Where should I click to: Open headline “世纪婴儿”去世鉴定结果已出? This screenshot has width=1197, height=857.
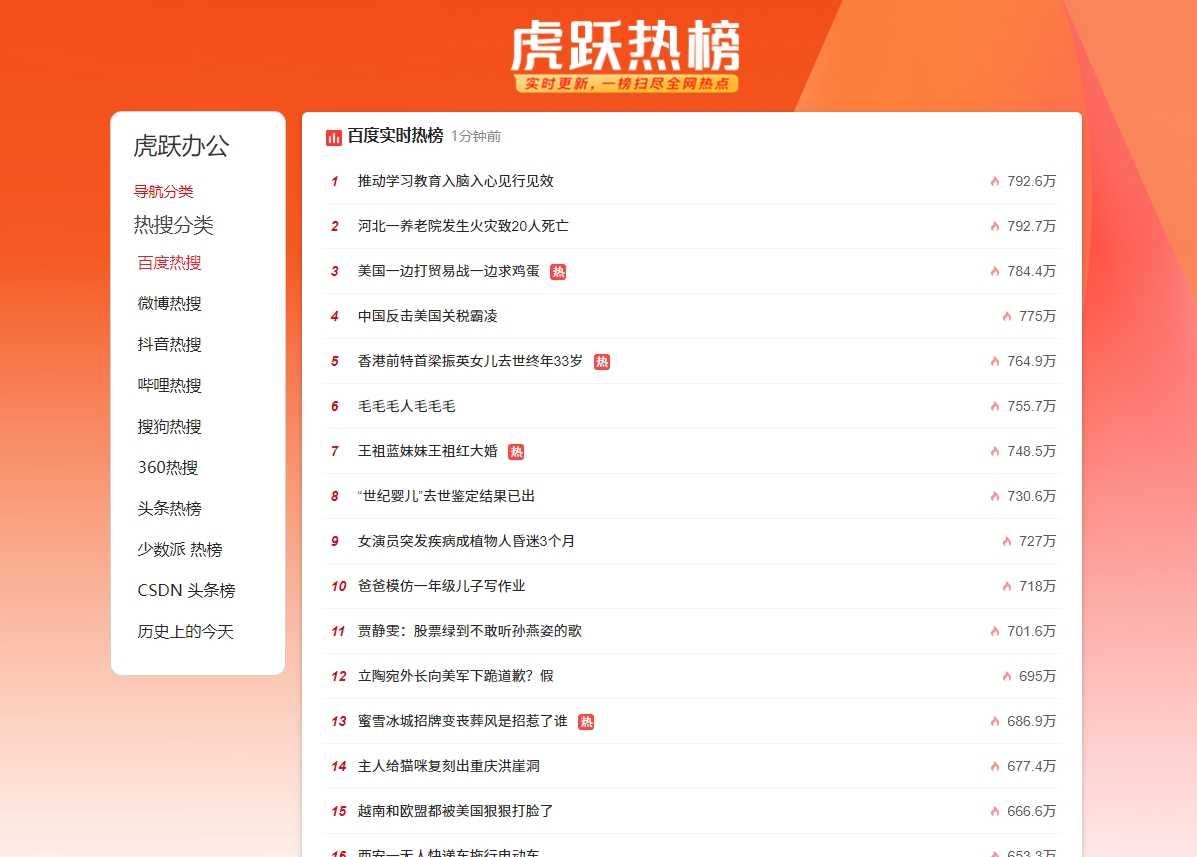point(446,497)
